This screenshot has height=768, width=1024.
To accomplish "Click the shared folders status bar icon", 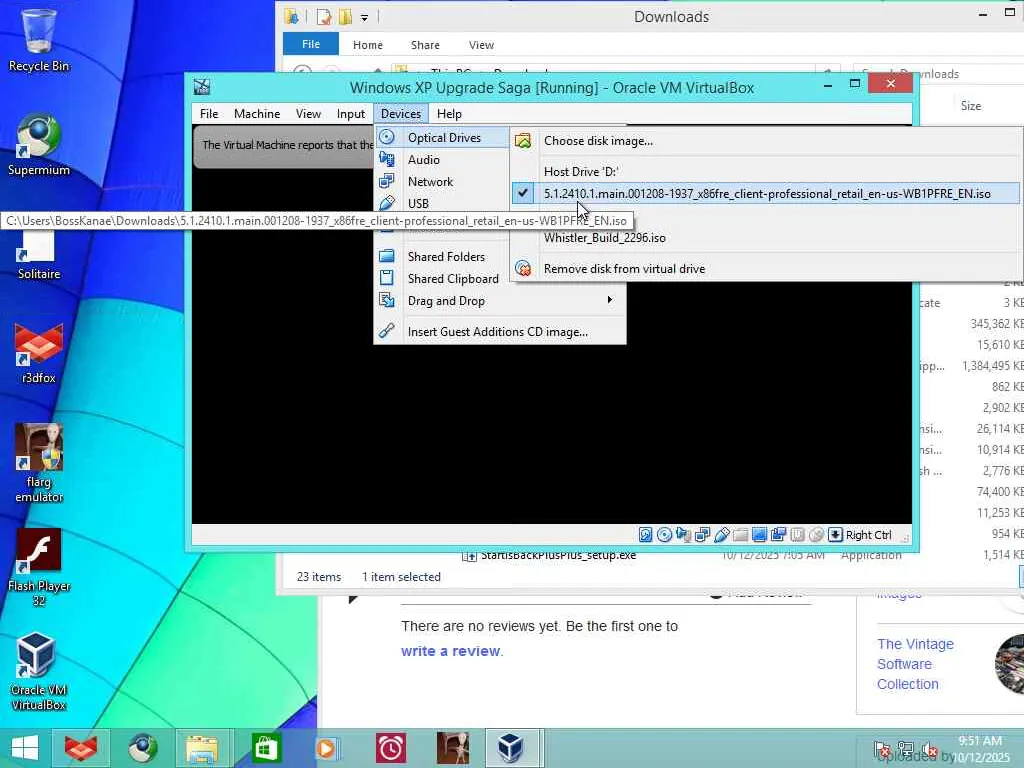I will [741, 535].
